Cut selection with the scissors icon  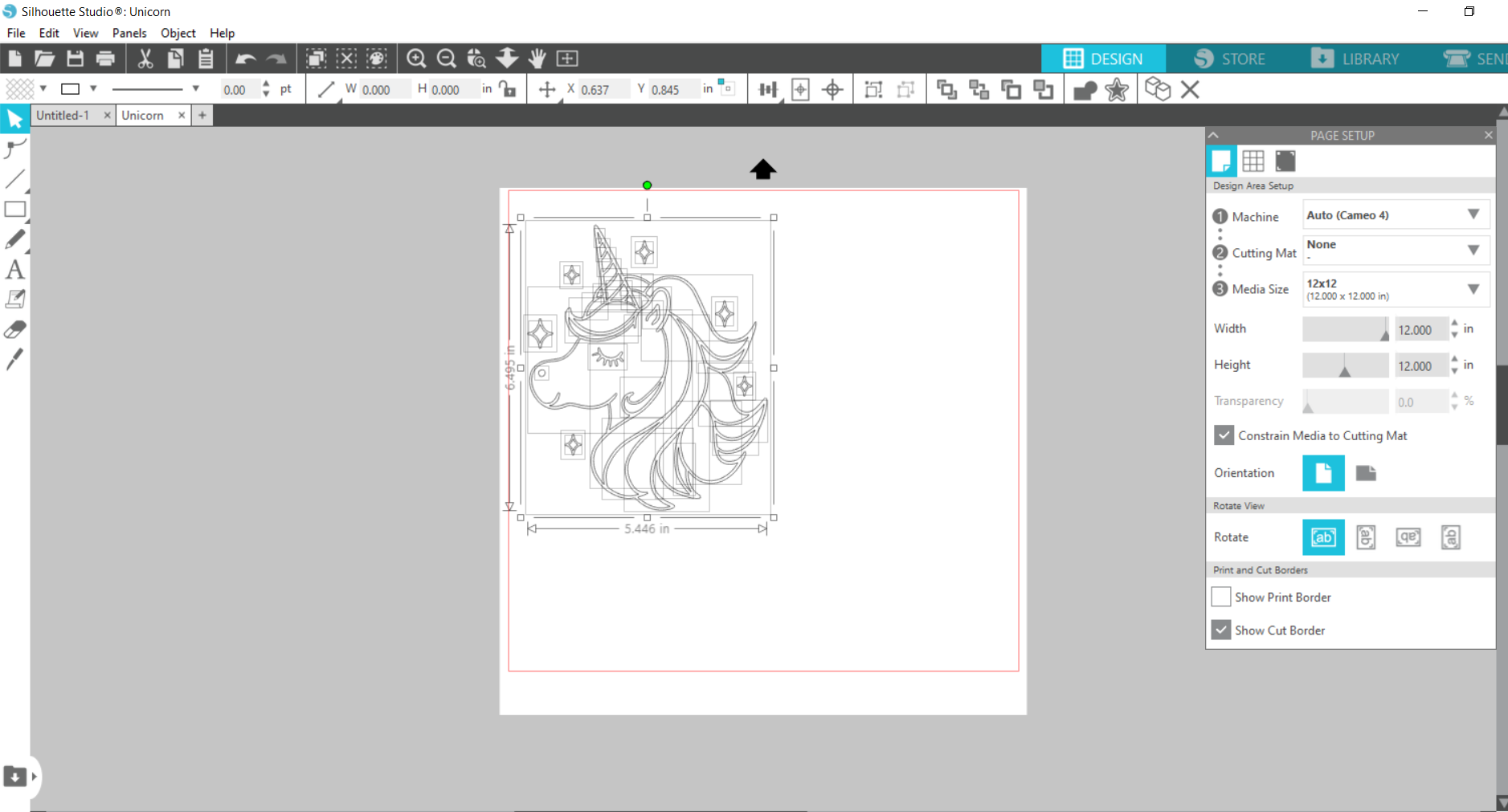(145, 58)
